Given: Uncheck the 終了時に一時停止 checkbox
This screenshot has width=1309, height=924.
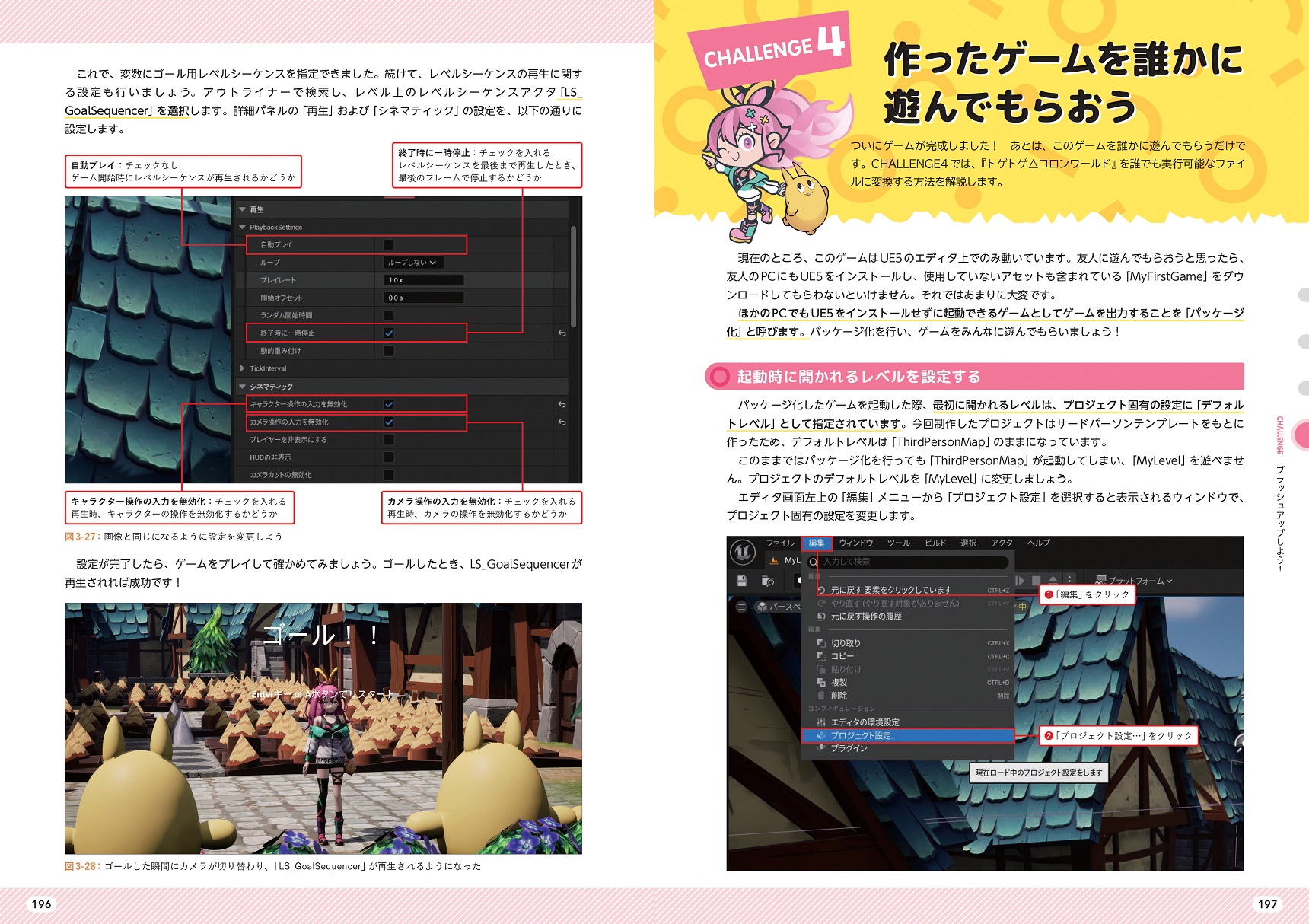Looking at the screenshot, I should pos(389,333).
